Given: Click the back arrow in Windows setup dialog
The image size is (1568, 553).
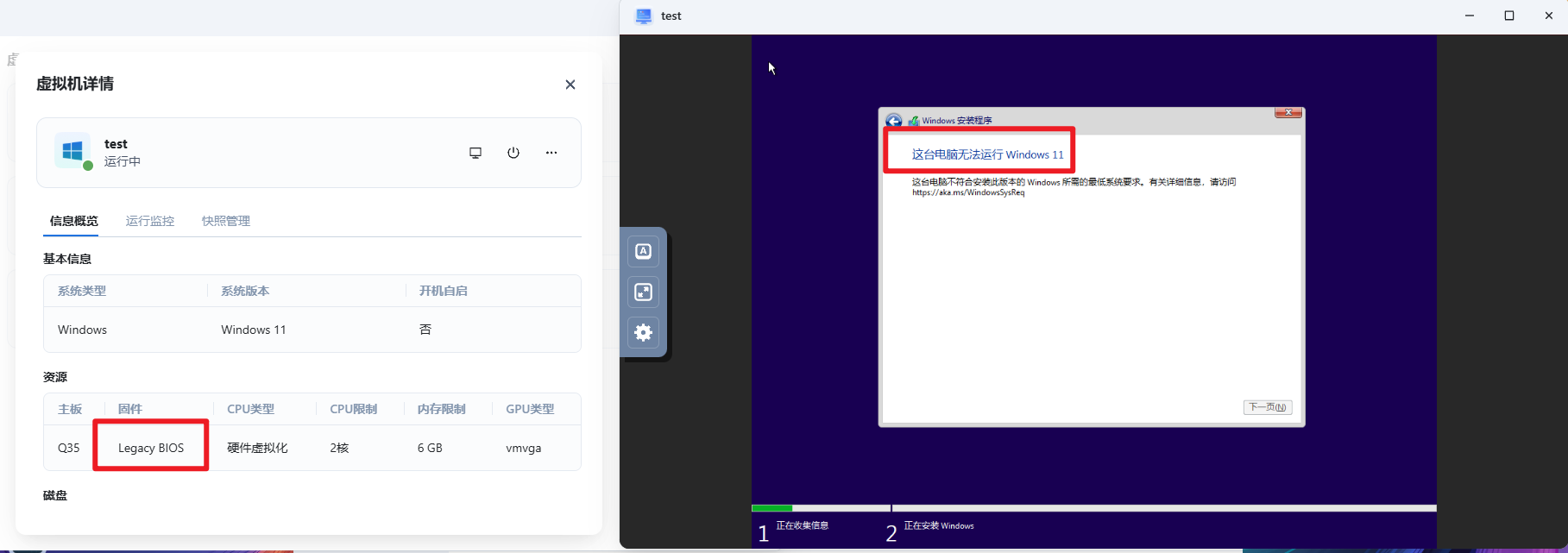Looking at the screenshot, I should point(894,121).
